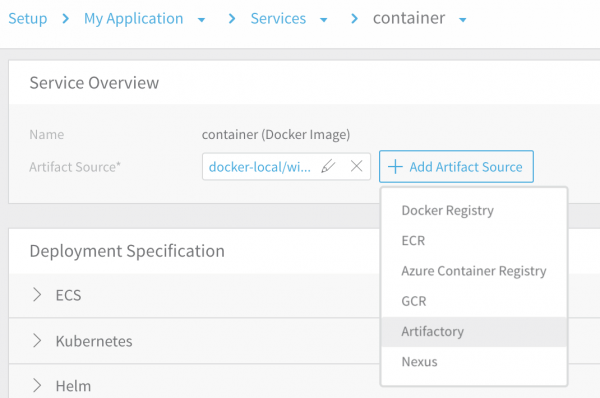Click the Deployment Specification heading
The width and height of the screenshot is (600, 398).
[127, 251]
